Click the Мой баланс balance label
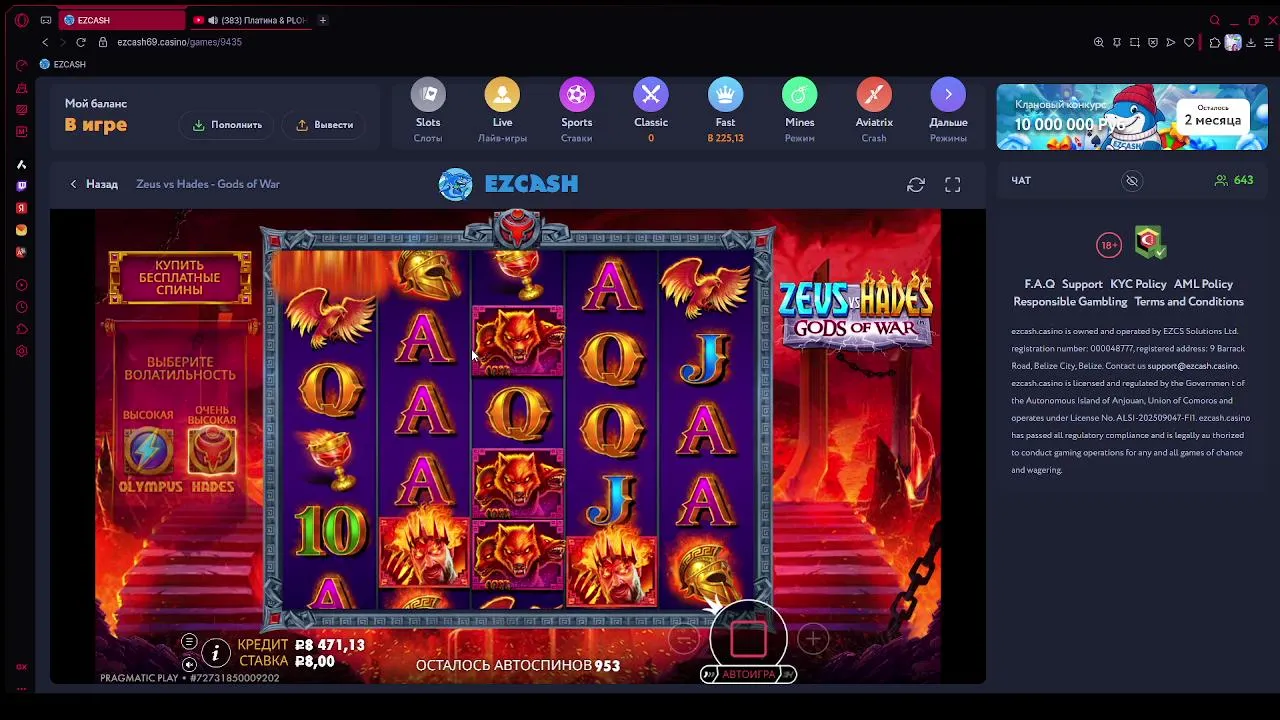 pyautogui.click(x=96, y=103)
